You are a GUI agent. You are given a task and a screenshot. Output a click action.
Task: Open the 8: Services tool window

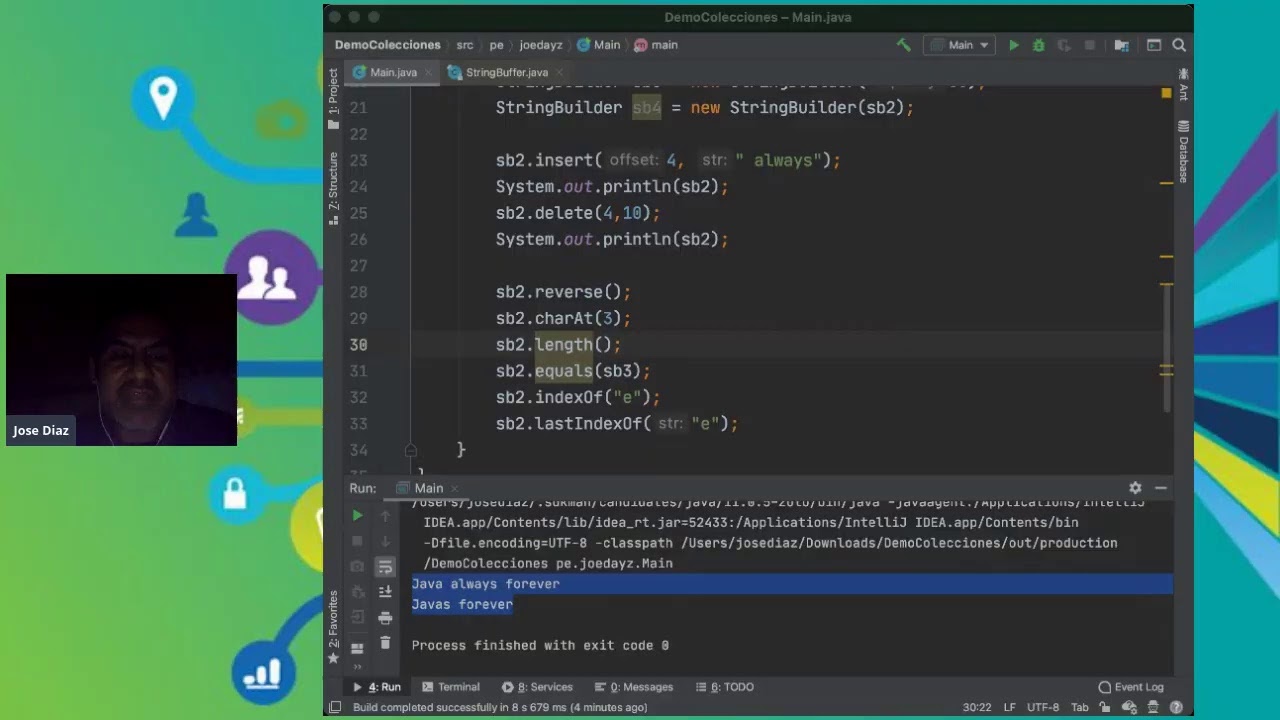(x=537, y=687)
